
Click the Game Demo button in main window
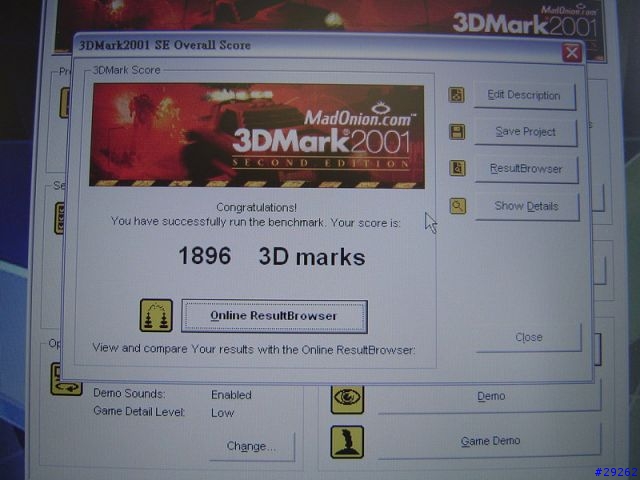pyautogui.click(x=490, y=441)
